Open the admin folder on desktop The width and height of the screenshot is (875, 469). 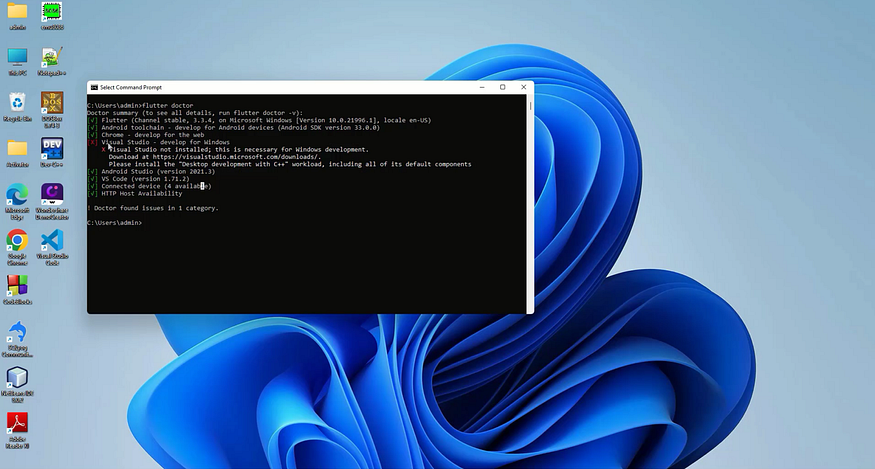coord(17,16)
